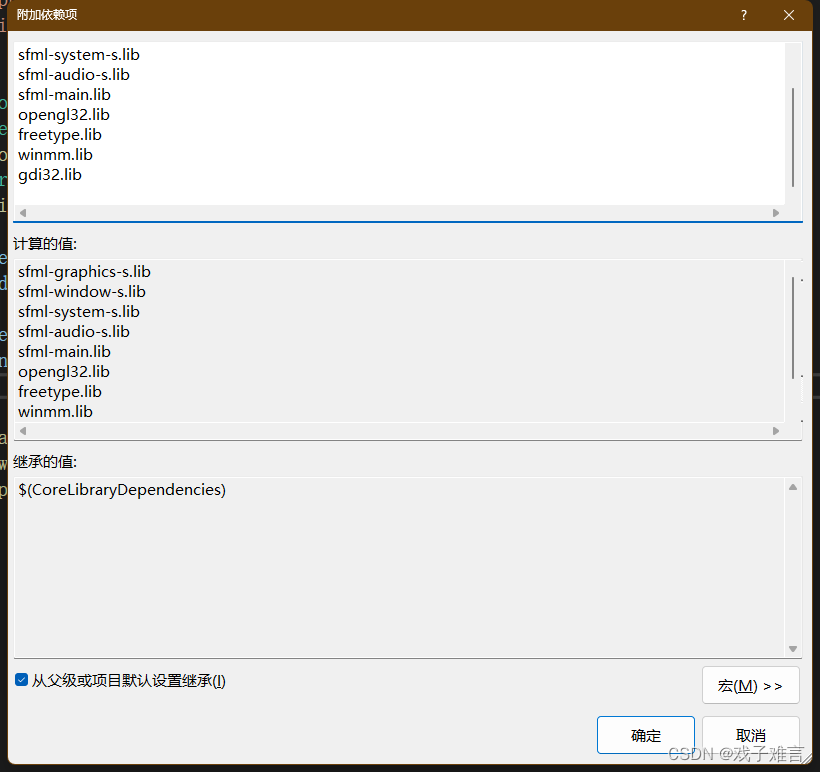The image size is (820, 772).
Task: Click the 取消 button
Action: pos(750,735)
